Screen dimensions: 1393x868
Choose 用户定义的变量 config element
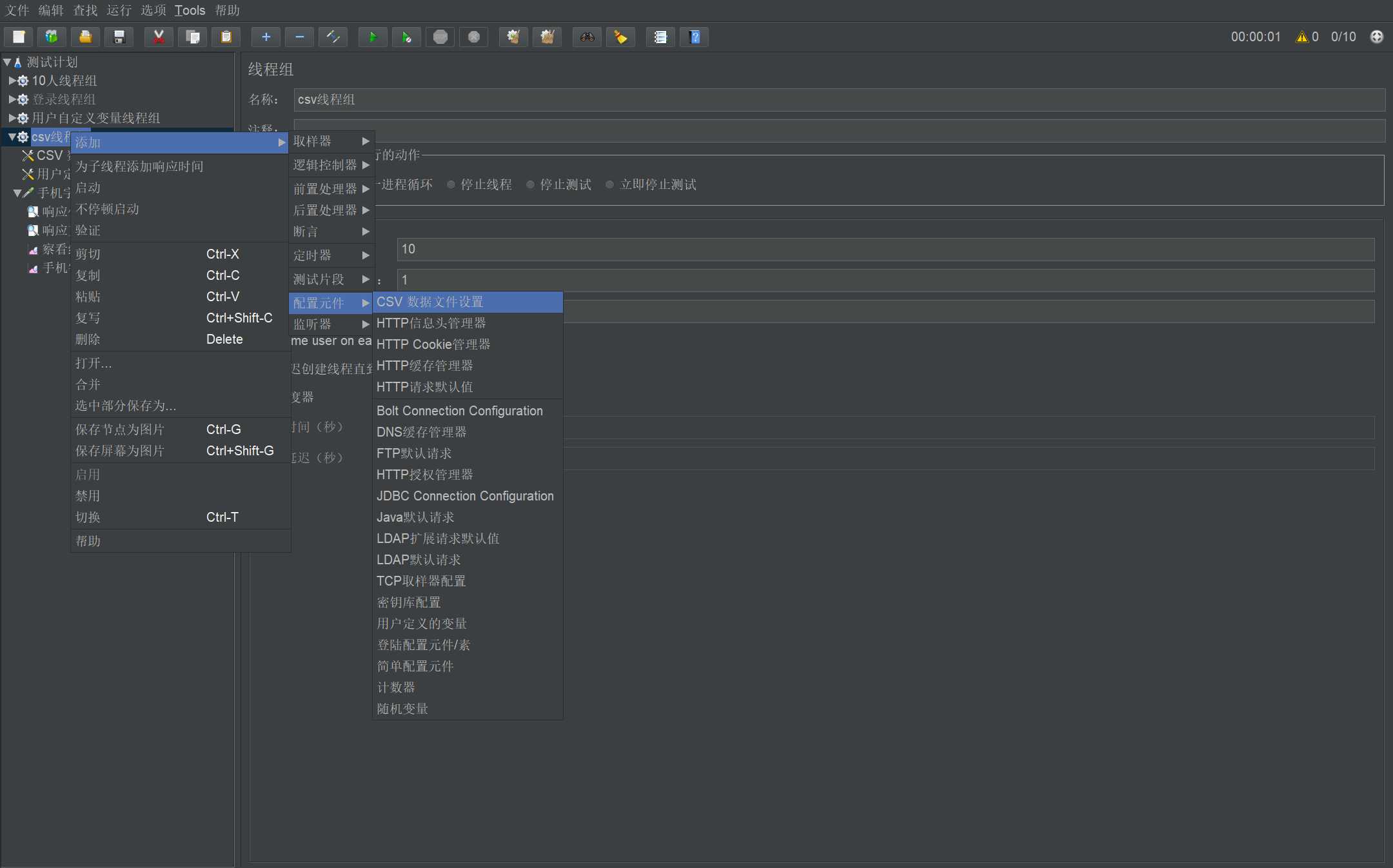coord(468,624)
